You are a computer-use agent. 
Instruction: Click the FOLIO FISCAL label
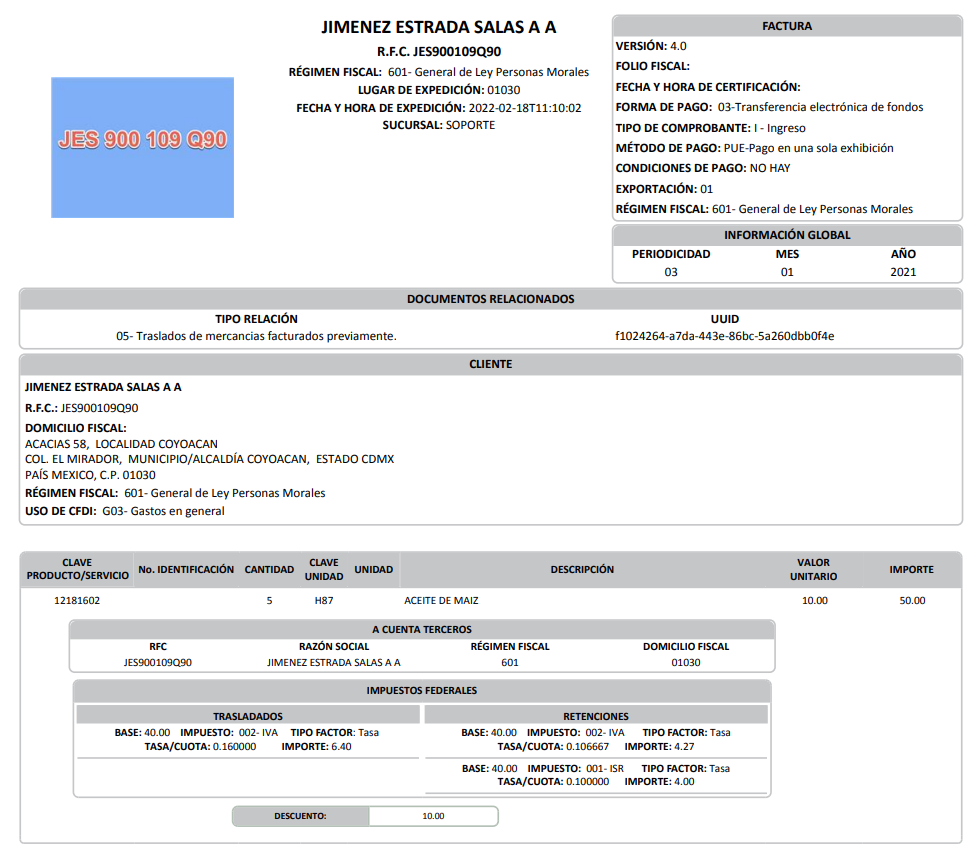[x=652, y=66]
